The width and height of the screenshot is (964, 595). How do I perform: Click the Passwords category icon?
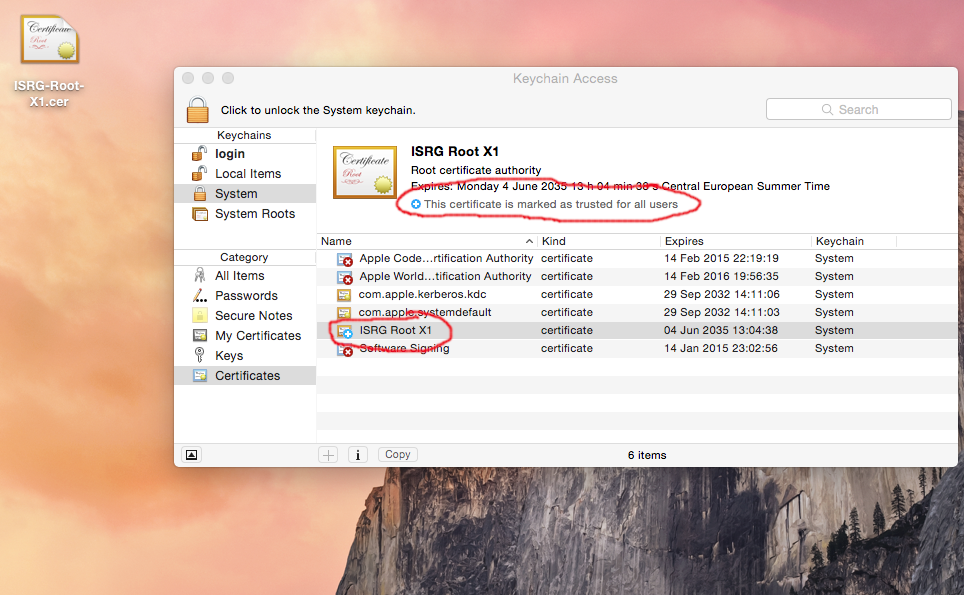tap(200, 296)
